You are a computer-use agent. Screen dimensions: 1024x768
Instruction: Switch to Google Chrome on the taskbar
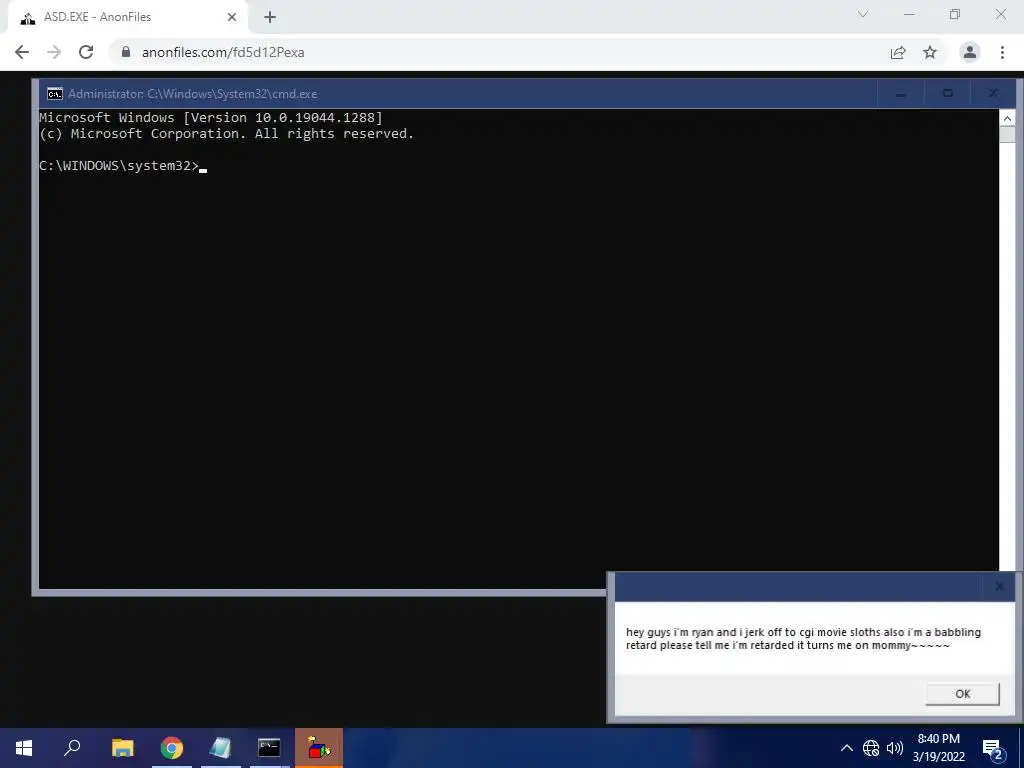172,748
